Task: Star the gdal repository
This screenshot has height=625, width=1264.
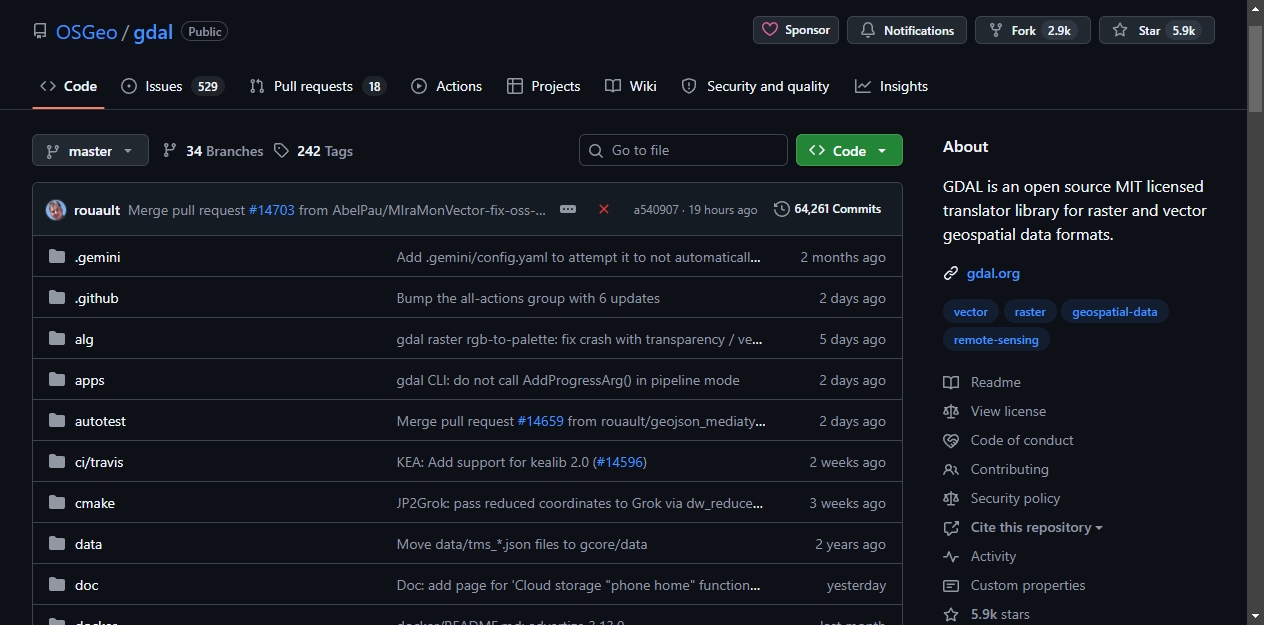Action: point(1157,30)
